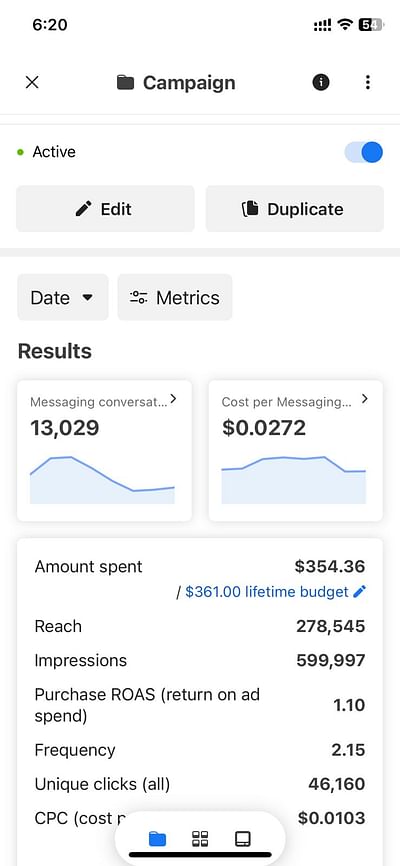Viewport: 400px width, 866px height.
Task: Tap the Edit button
Action: point(105,209)
